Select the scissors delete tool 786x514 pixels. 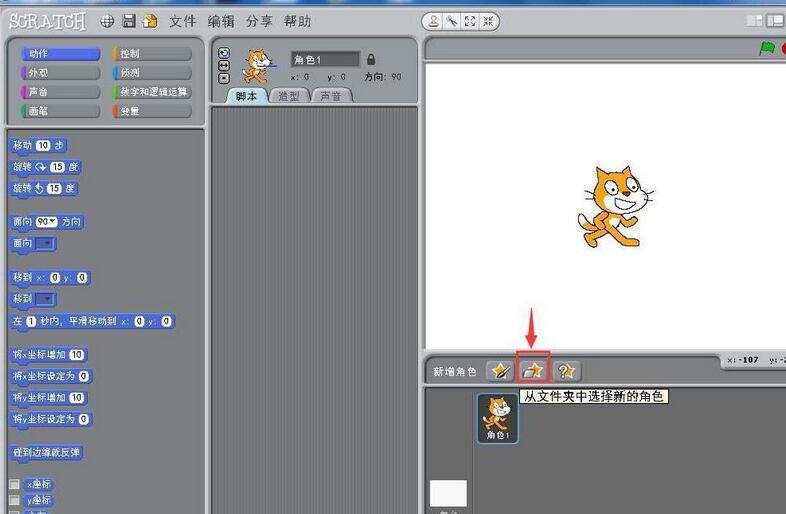click(x=449, y=21)
